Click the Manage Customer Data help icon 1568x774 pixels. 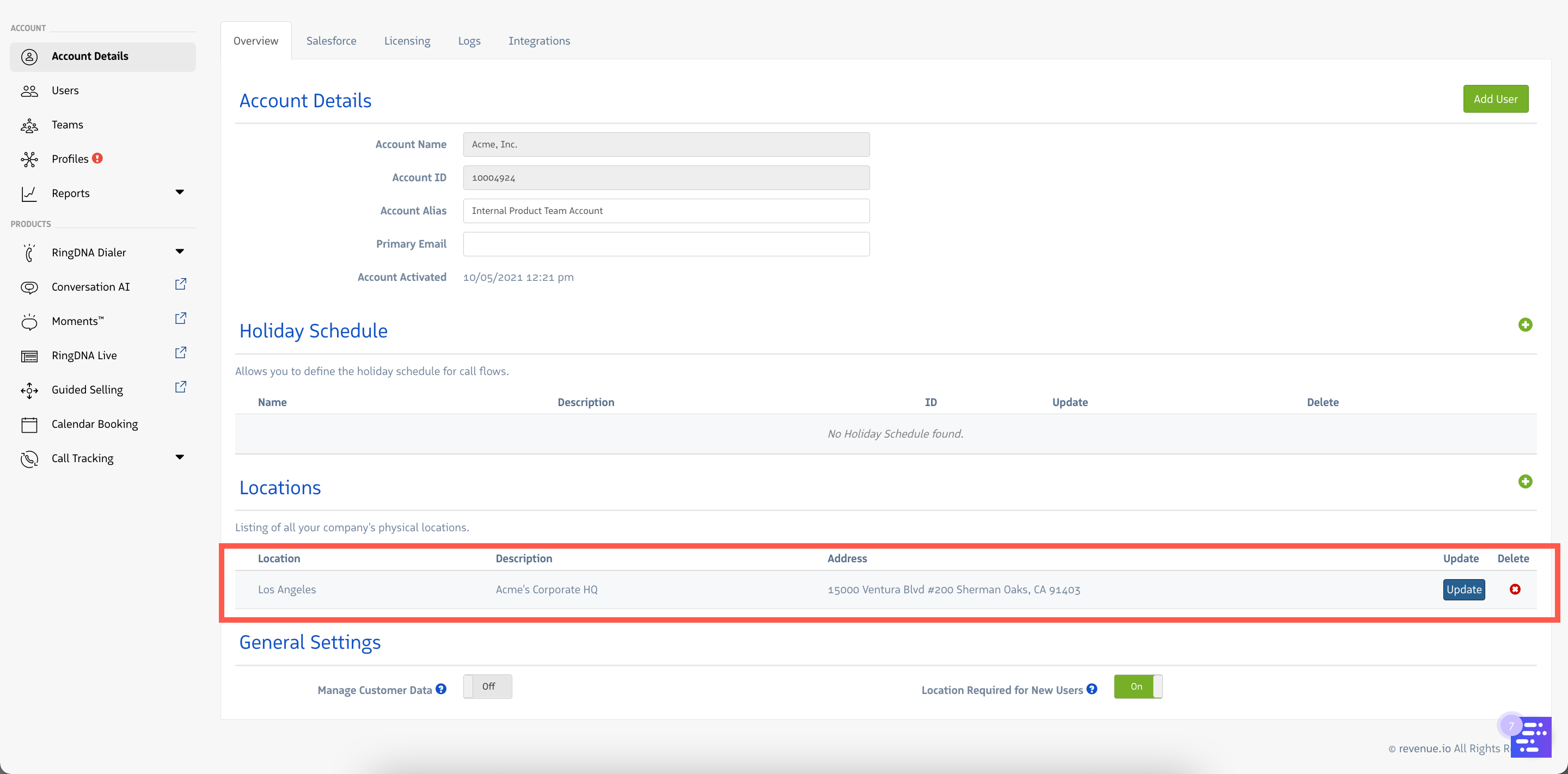click(442, 689)
